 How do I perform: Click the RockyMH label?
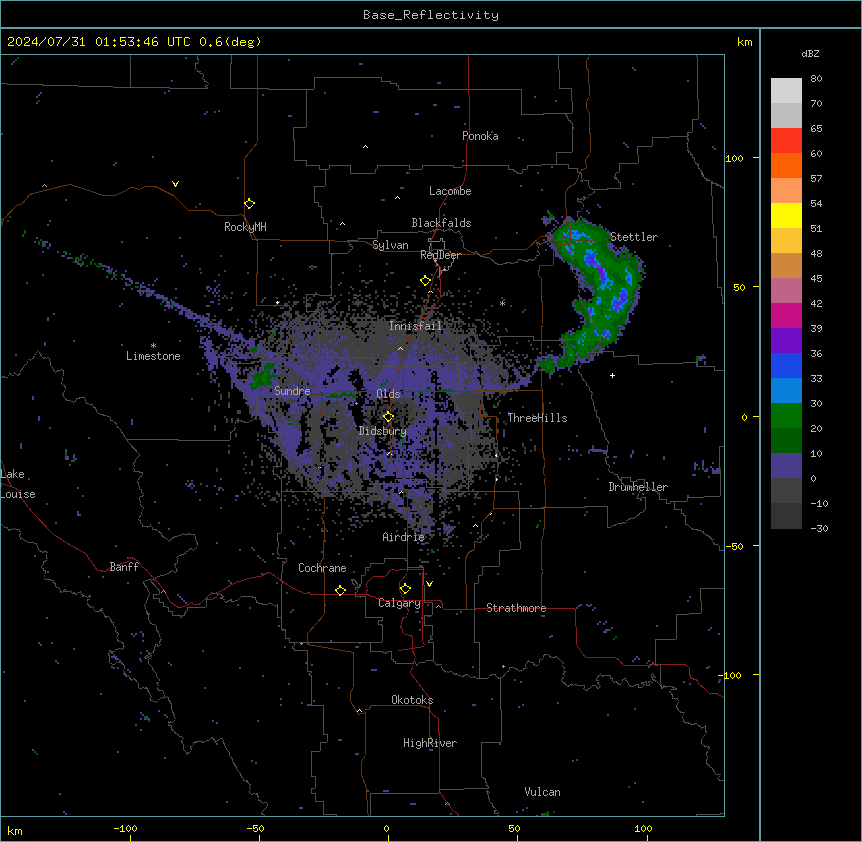tap(245, 227)
